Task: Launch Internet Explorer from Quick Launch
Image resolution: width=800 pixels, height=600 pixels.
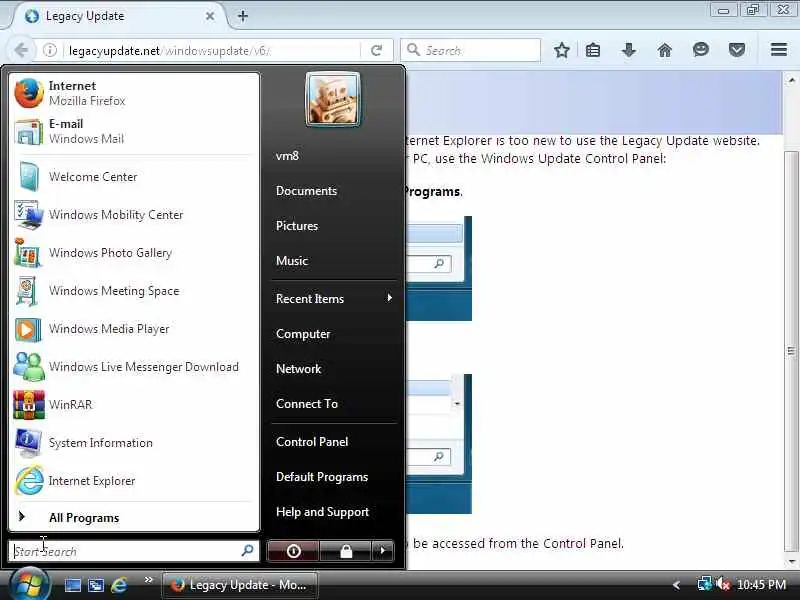Action: 119,585
